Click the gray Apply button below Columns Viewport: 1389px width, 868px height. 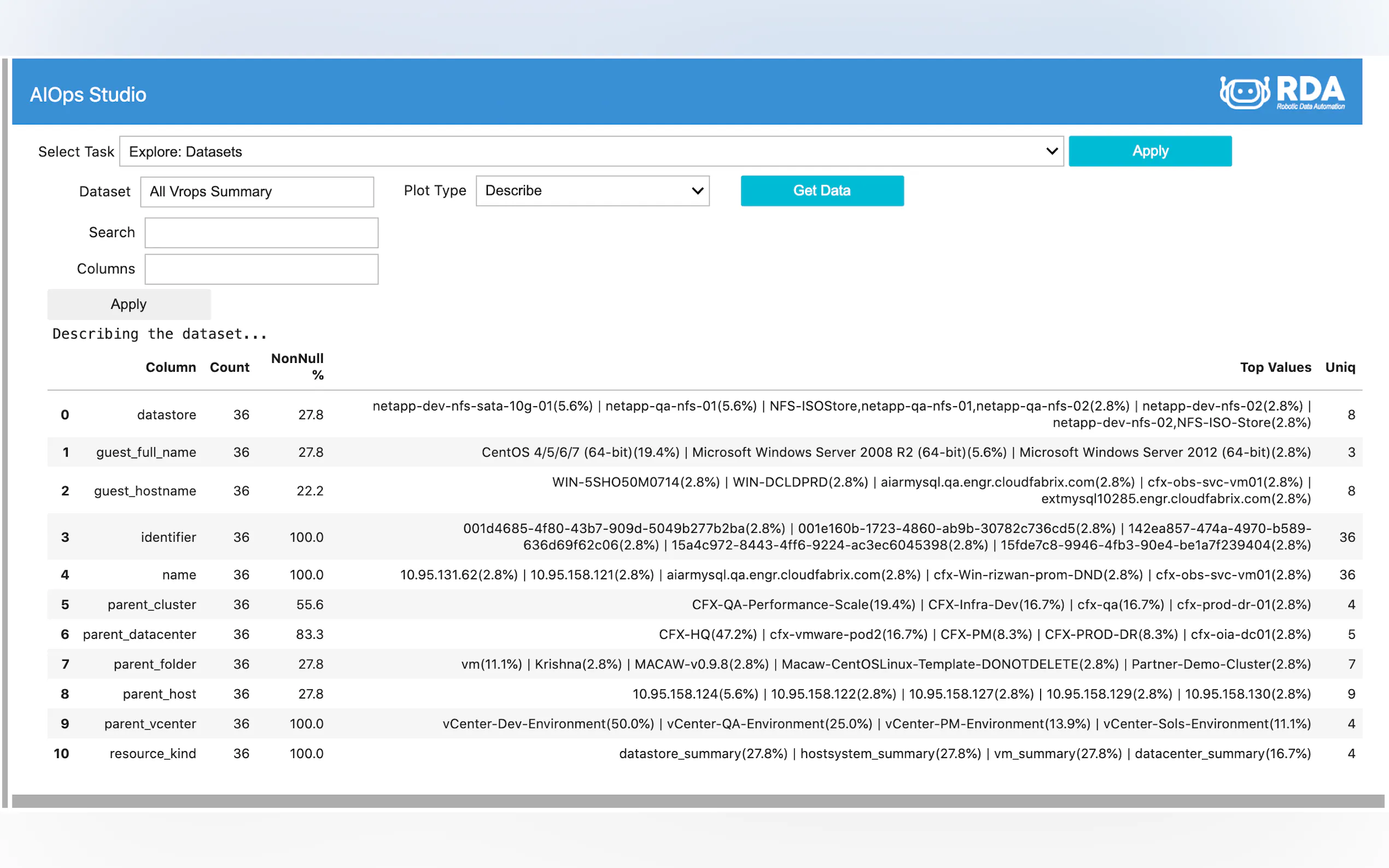[x=129, y=304]
